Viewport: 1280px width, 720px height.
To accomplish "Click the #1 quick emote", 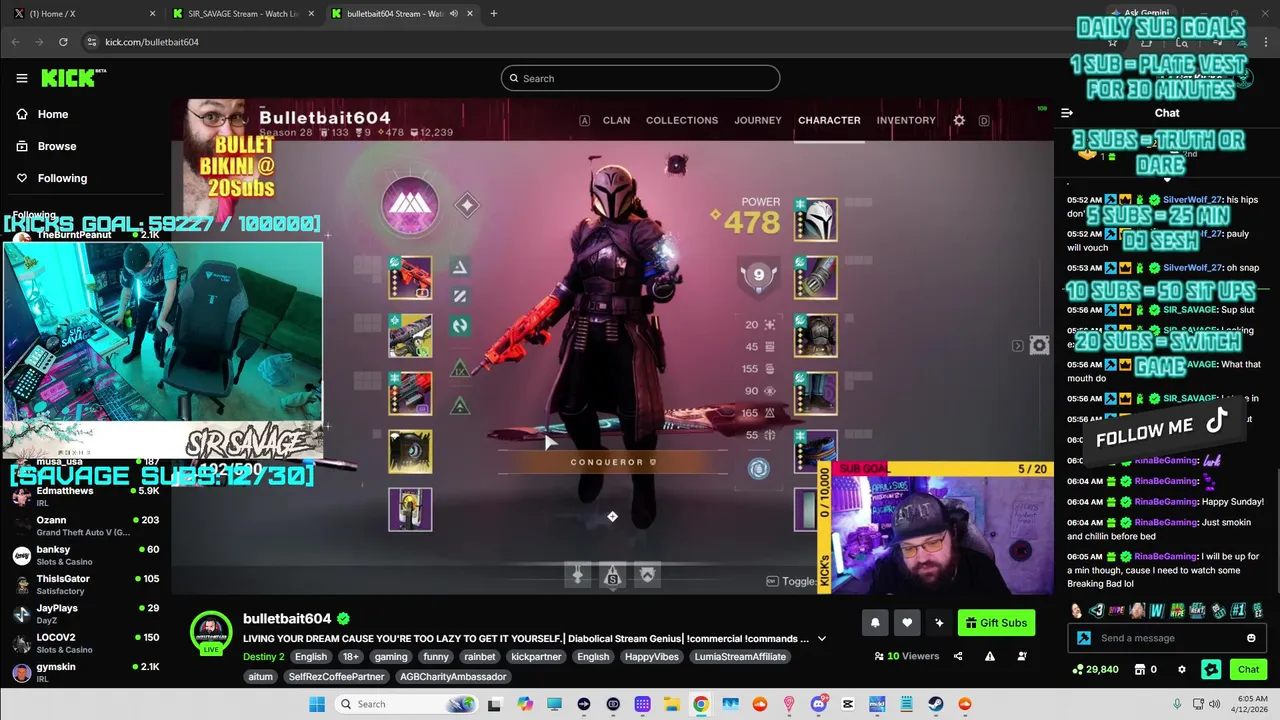I will click(1238, 610).
